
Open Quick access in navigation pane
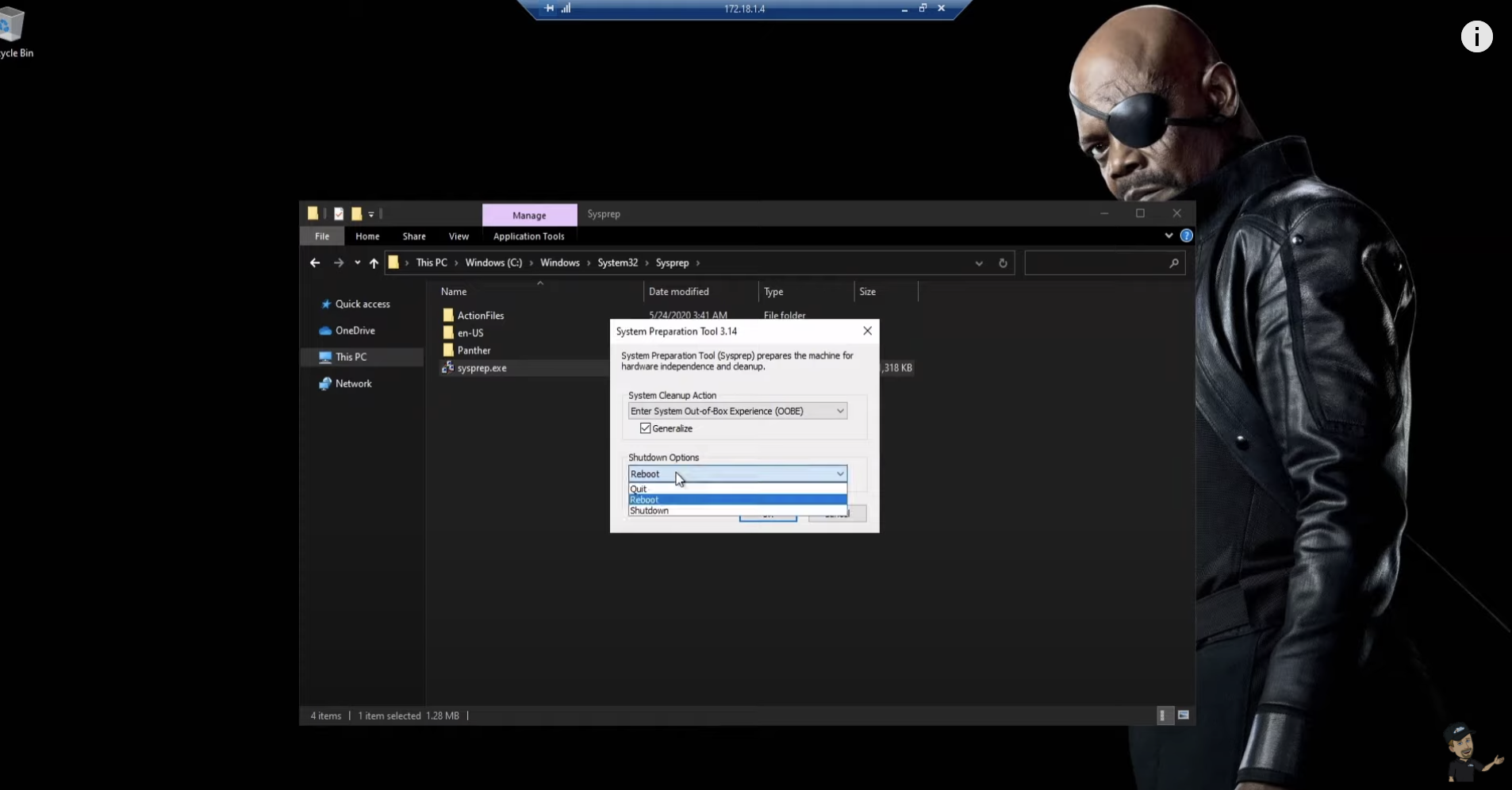[363, 304]
